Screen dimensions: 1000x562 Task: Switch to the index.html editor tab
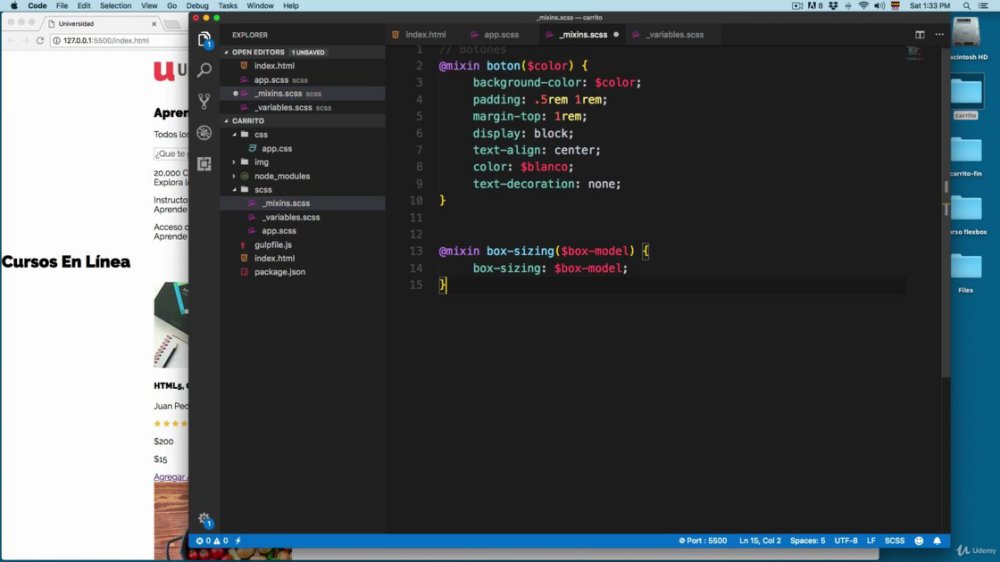click(x=425, y=34)
